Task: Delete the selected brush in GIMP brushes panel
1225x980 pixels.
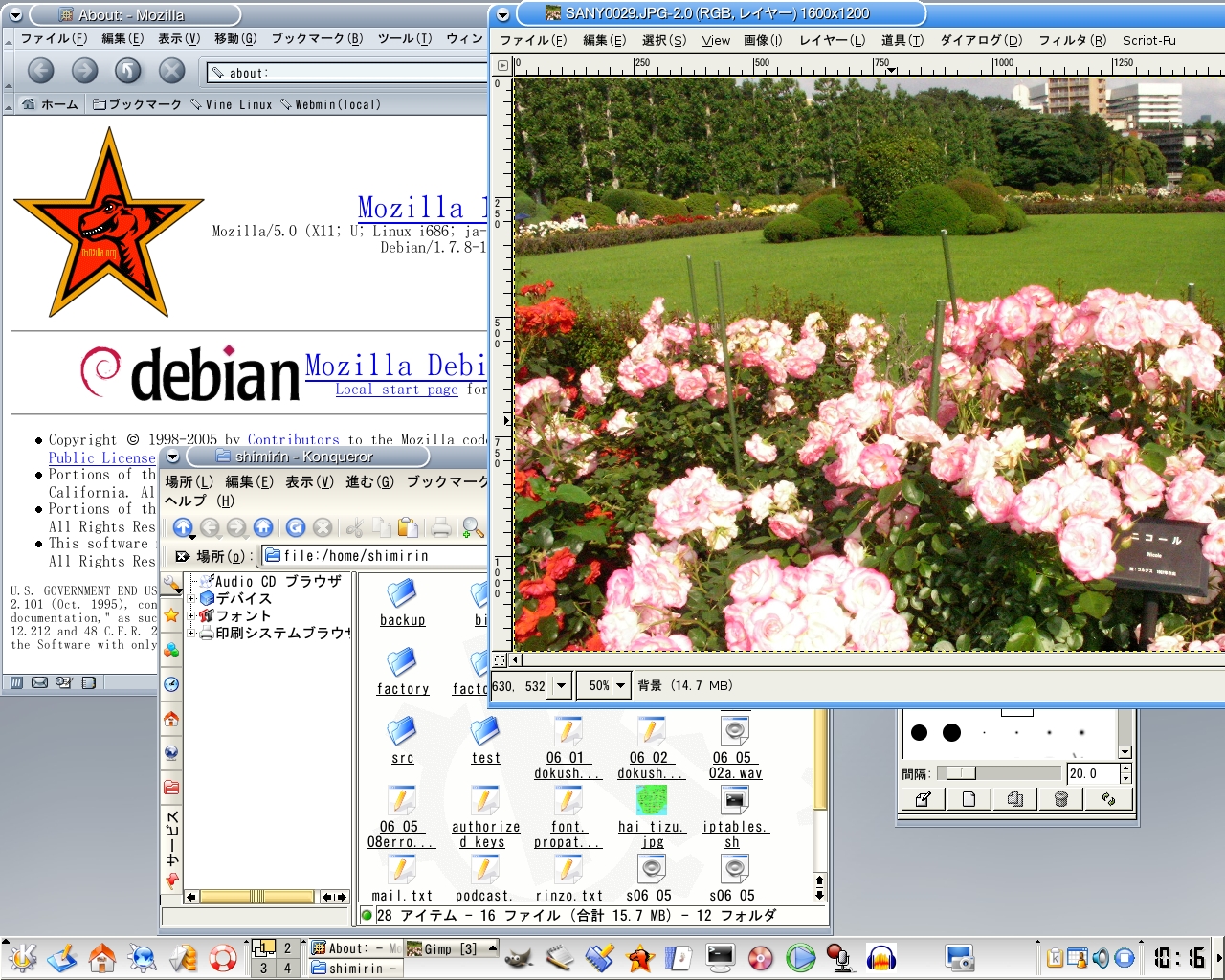Action: click(x=1061, y=799)
